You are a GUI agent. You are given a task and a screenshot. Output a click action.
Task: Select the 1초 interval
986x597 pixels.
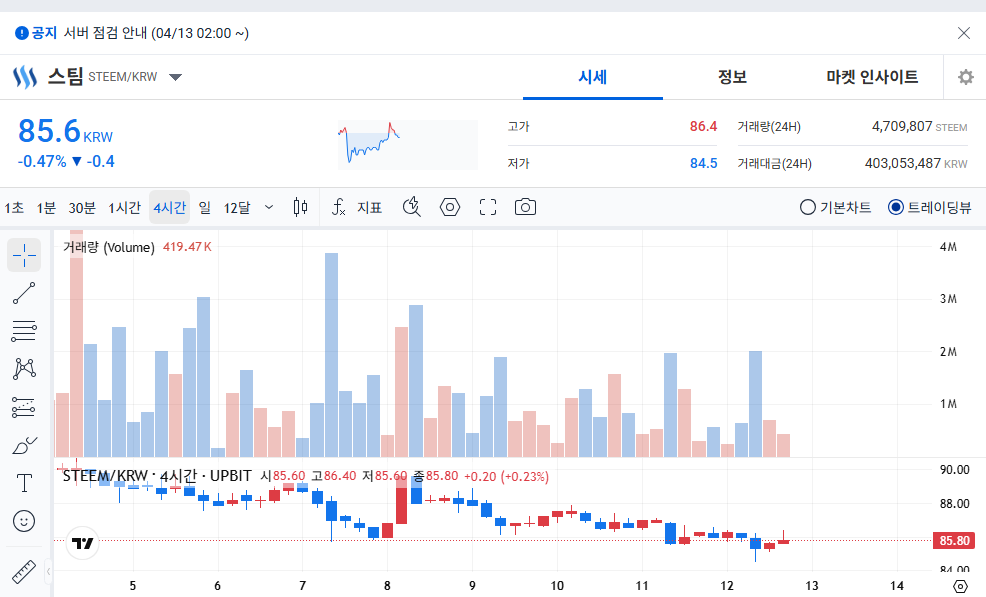14,207
